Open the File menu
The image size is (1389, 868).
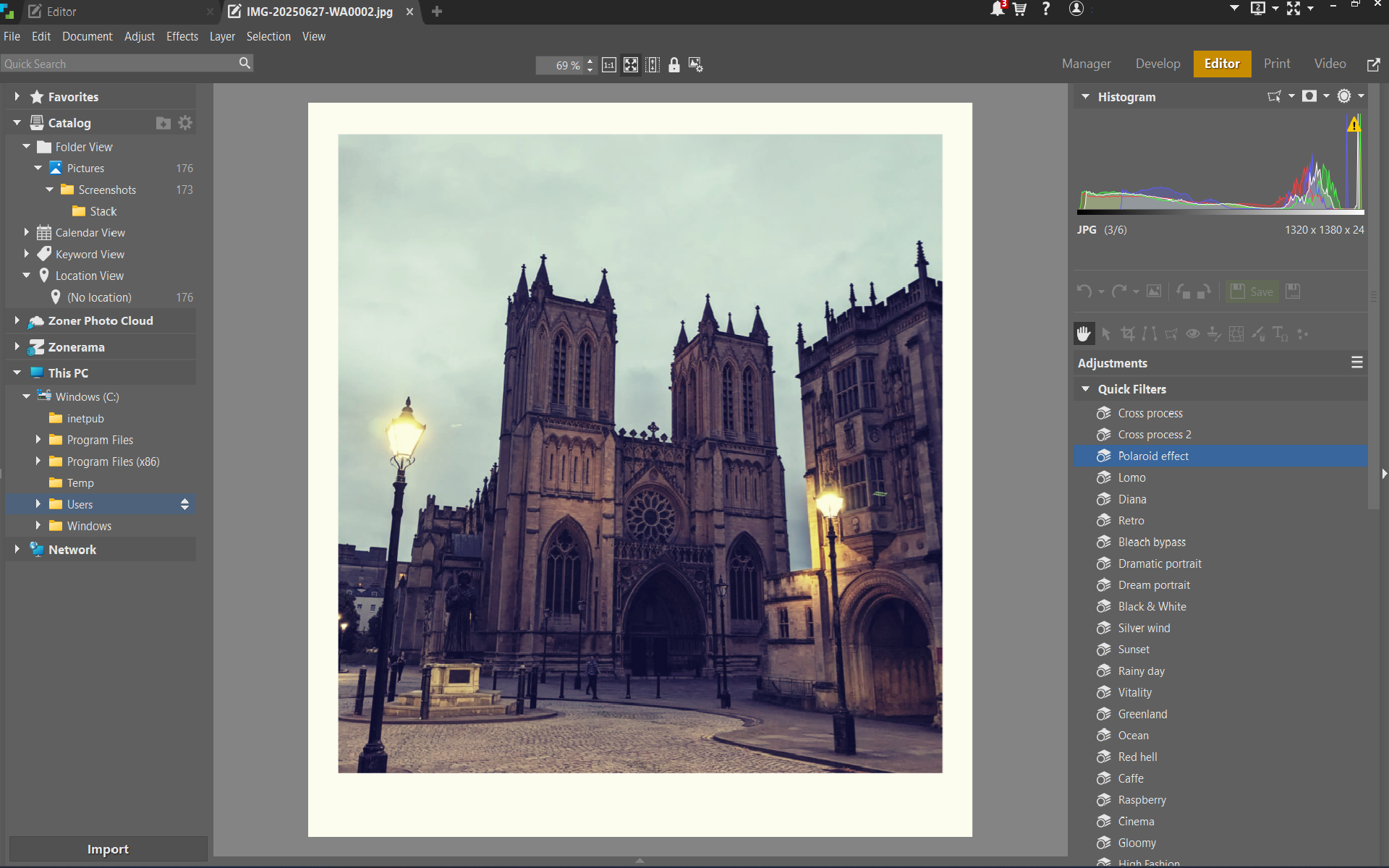tap(12, 36)
